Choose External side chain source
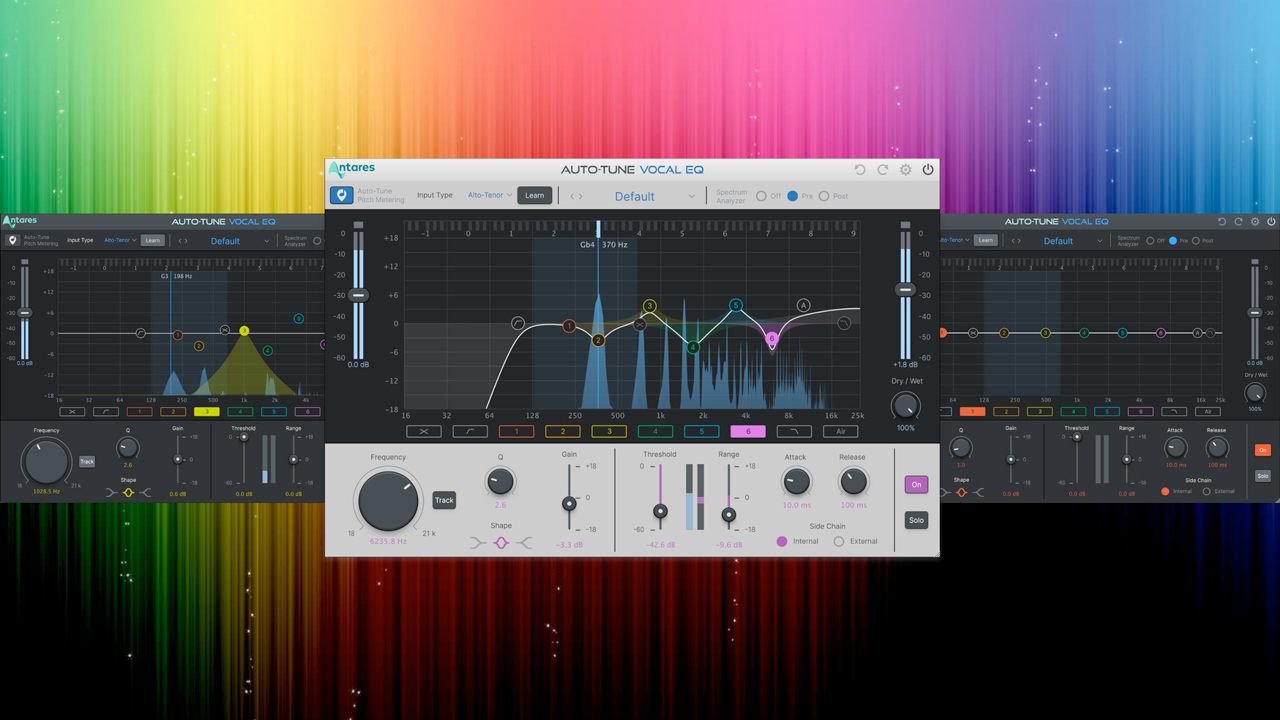This screenshot has height=720, width=1280. click(839, 541)
